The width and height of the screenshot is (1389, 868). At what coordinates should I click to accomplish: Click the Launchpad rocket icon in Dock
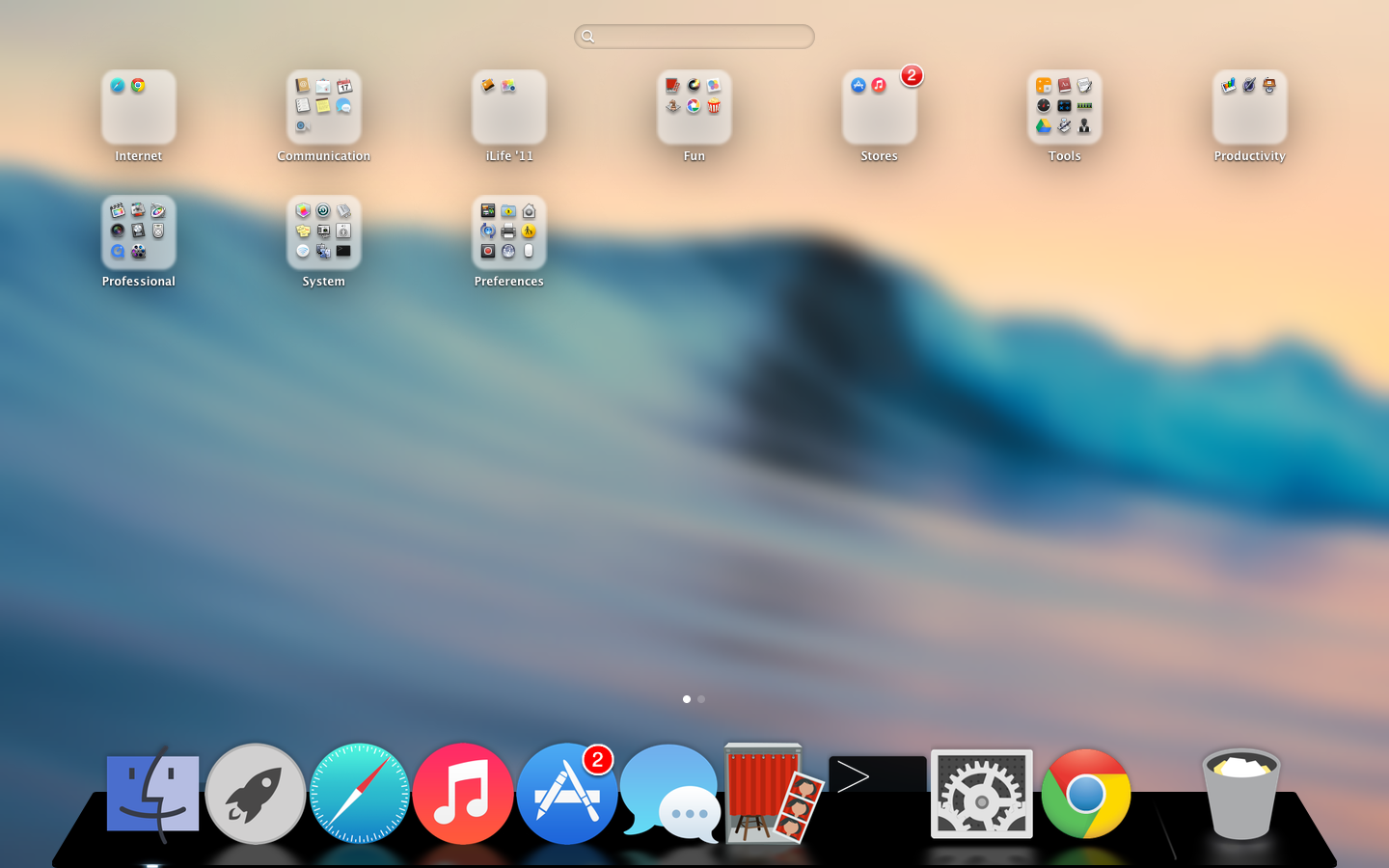pos(256,794)
